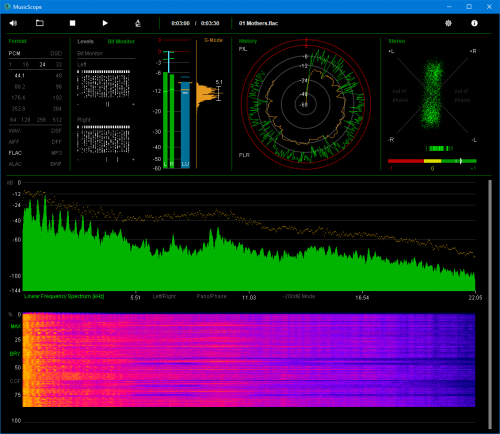Open settings with the gear icon

448,23
